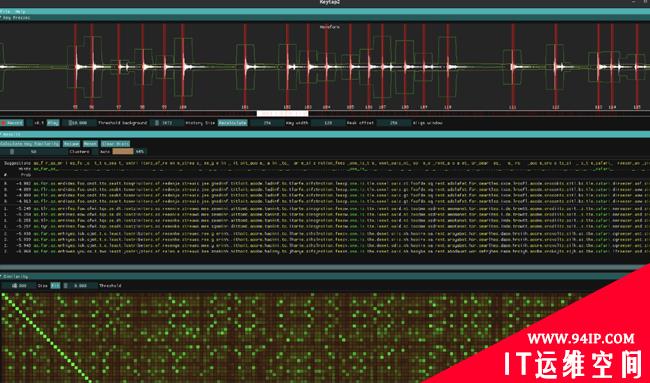Screen dimensions: 650x383
Task: Adjust the Clusters slider
Action: [34, 152]
